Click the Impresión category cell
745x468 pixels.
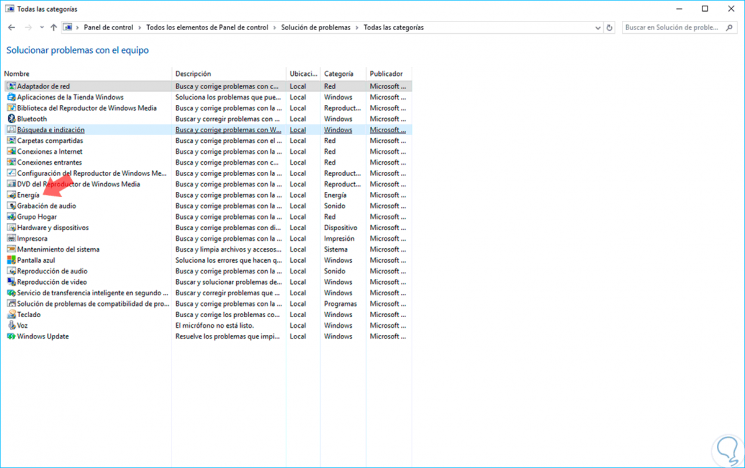[x=339, y=239]
